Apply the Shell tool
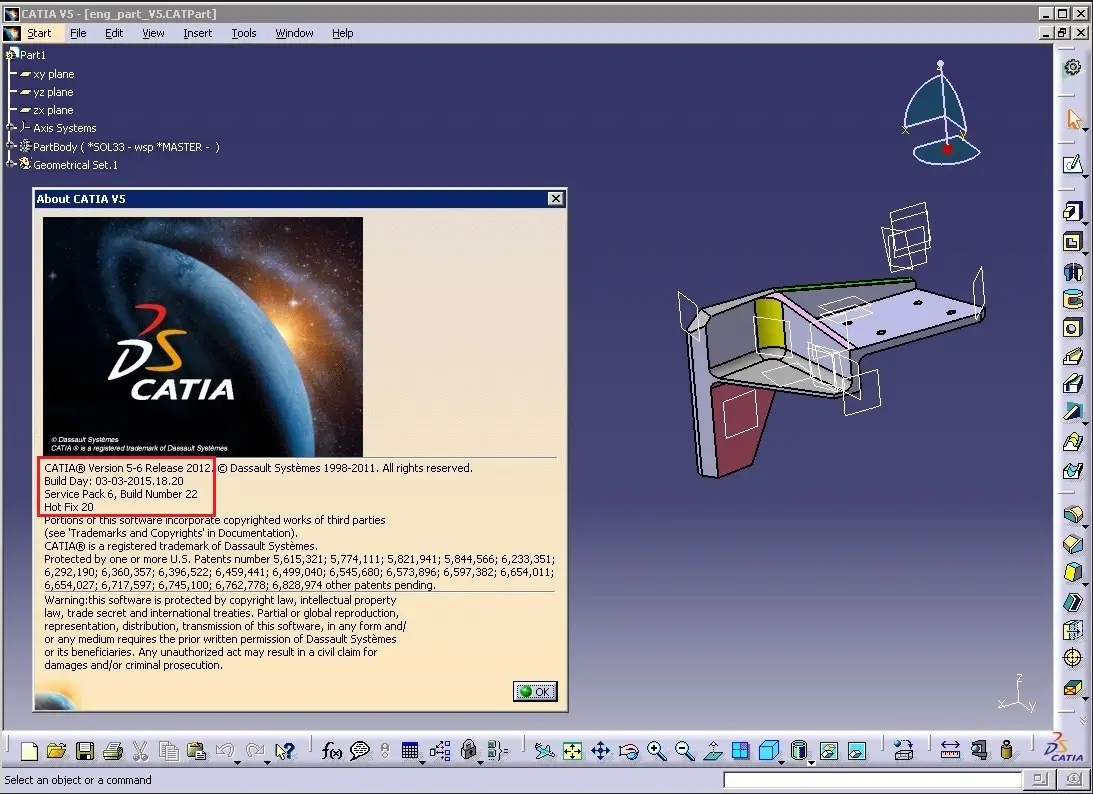This screenshot has height=794, width=1093. tap(1073, 602)
